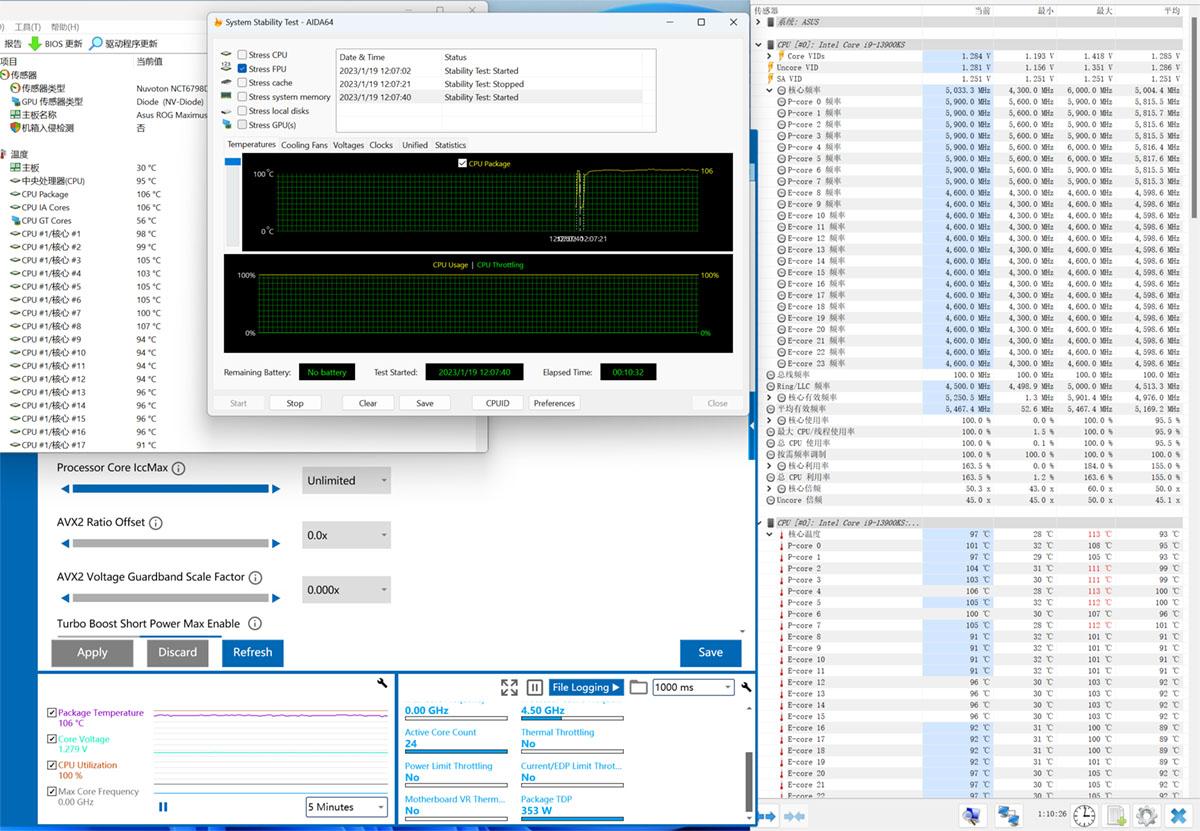Collapse core temperature group in HWiNFO
Image resolution: width=1200 pixels, height=831 pixels.
[769, 534]
